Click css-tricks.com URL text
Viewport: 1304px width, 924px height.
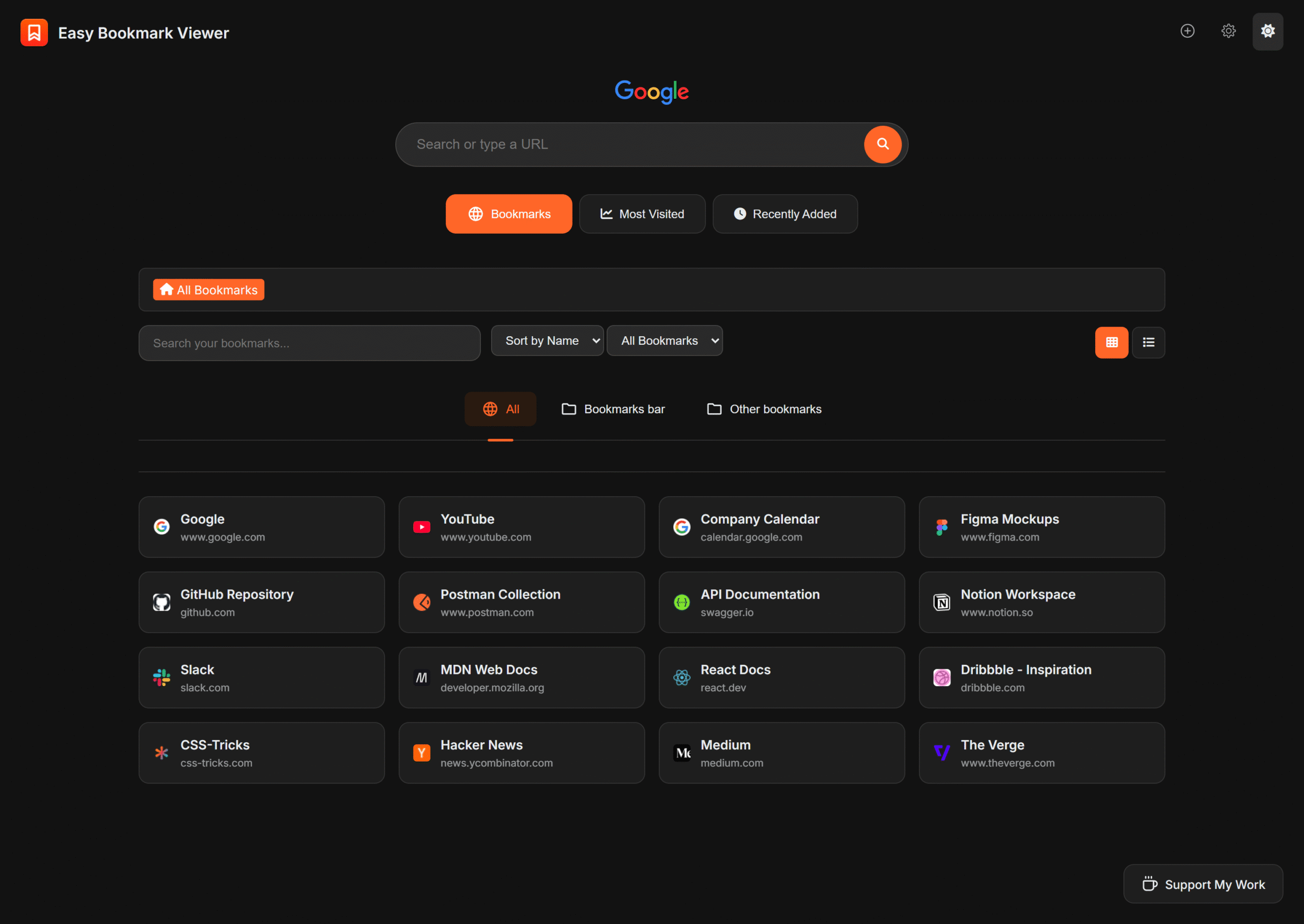coord(216,763)
